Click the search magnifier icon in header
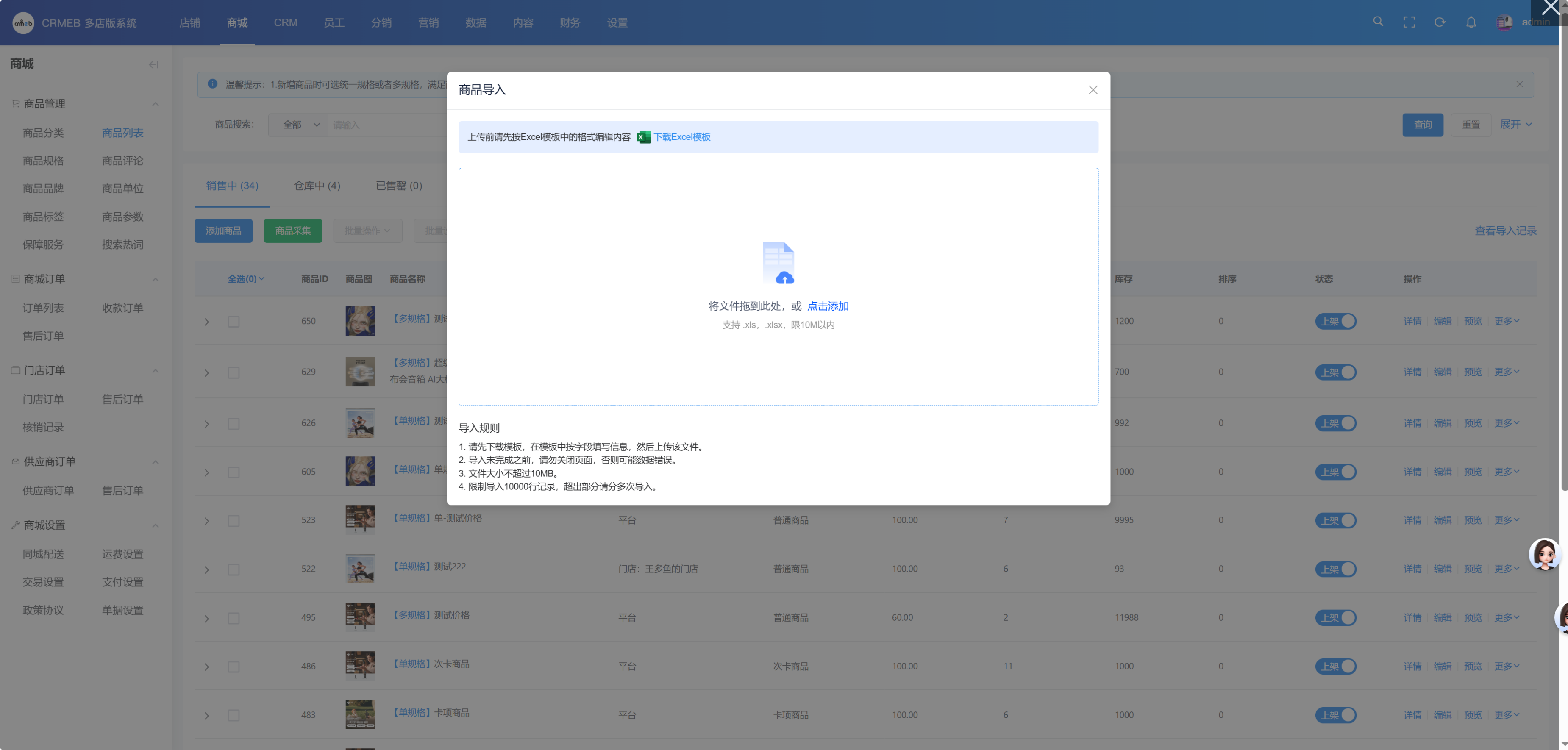 (1378, 22)
